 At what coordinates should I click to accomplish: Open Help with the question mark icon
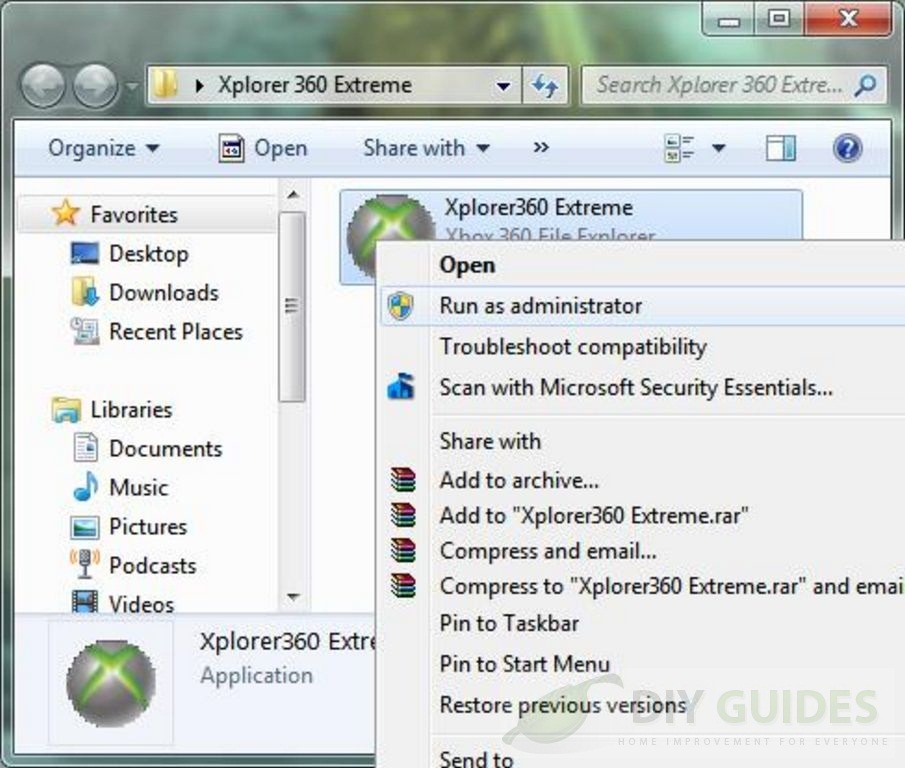click(847, 148)
